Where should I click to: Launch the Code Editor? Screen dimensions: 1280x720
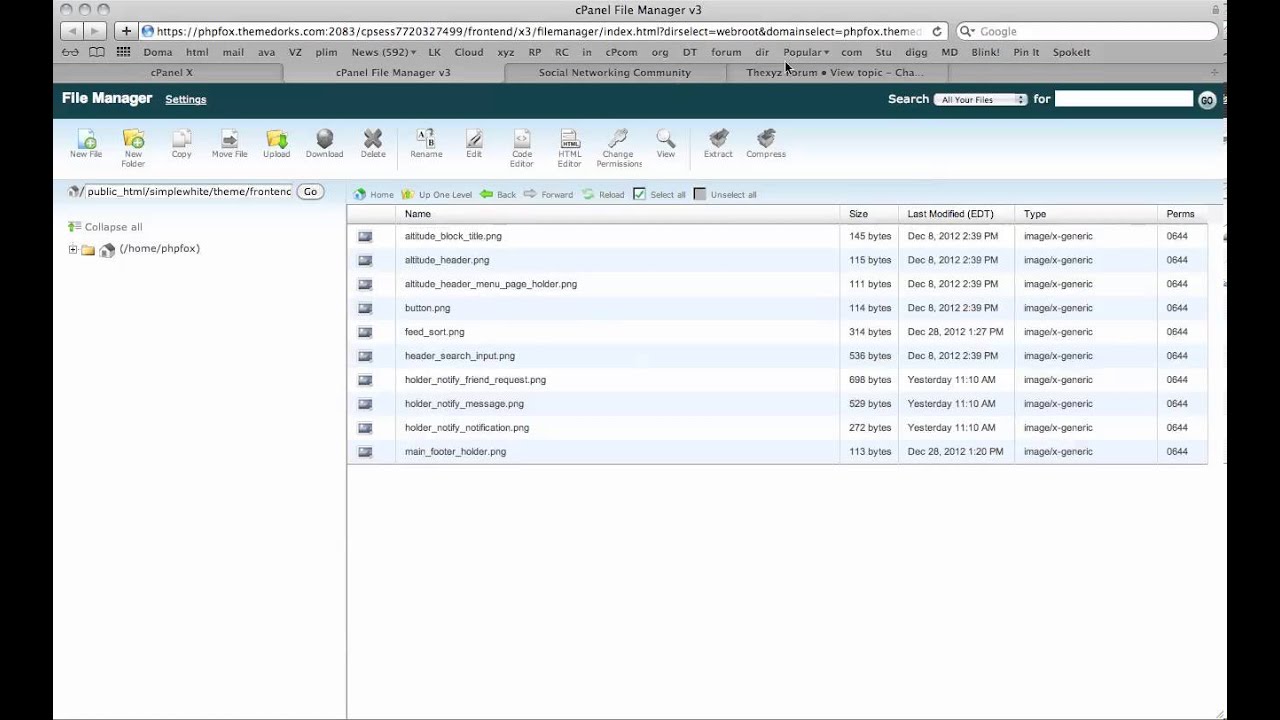click(522, 148)
